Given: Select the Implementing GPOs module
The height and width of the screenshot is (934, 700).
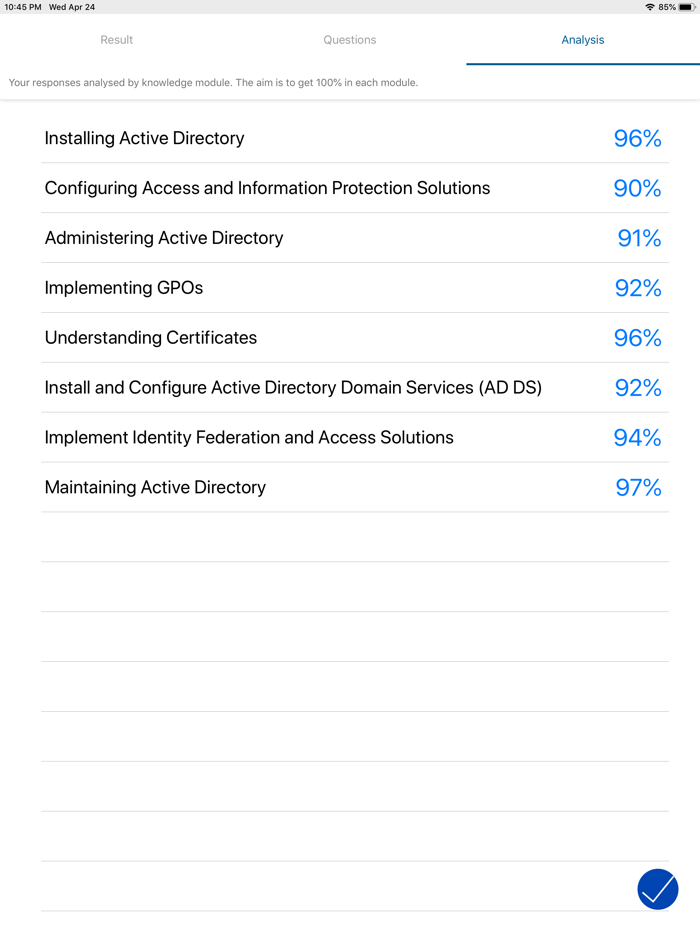Looking at the screenshot, I should coord(123,288).
